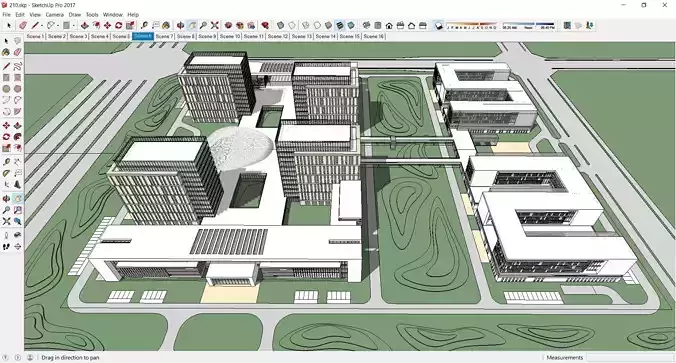Viewport: 676px width, 363px height.
Task: Switch to Iso view
Action: [x=366, y=25]
